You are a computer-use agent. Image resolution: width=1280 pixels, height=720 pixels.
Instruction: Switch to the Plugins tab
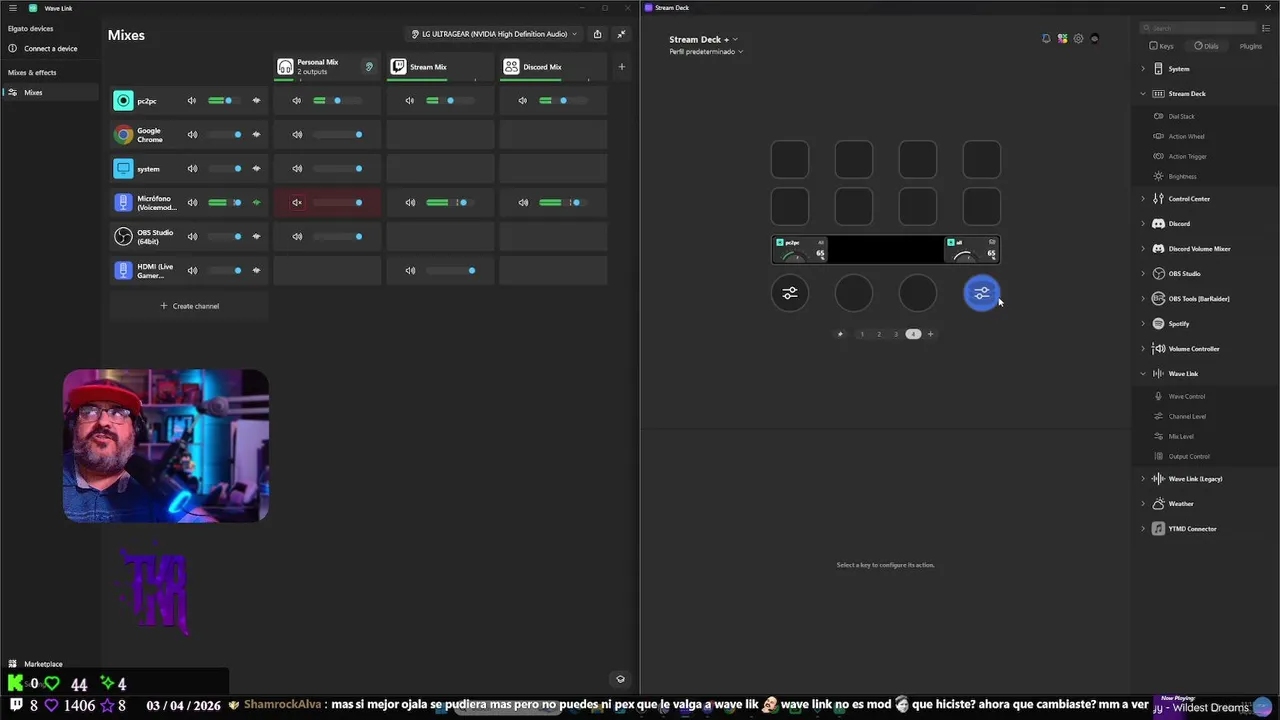click(1250, 46)
